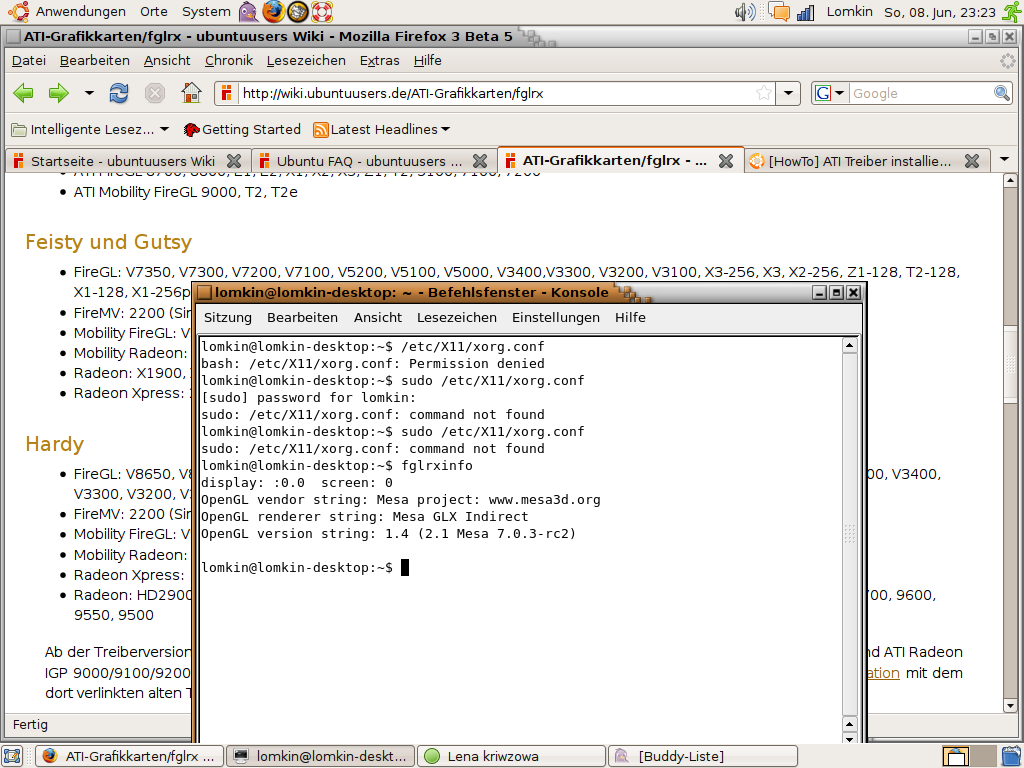Close the HowTo ATI Treiber tab
1024x768 pixels.
(972, 161)
